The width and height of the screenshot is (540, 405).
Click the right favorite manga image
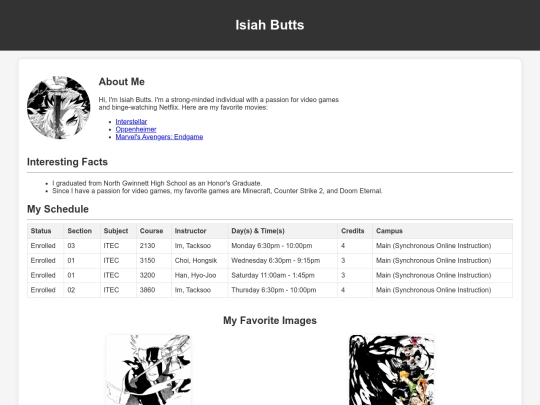coord(391,370)
